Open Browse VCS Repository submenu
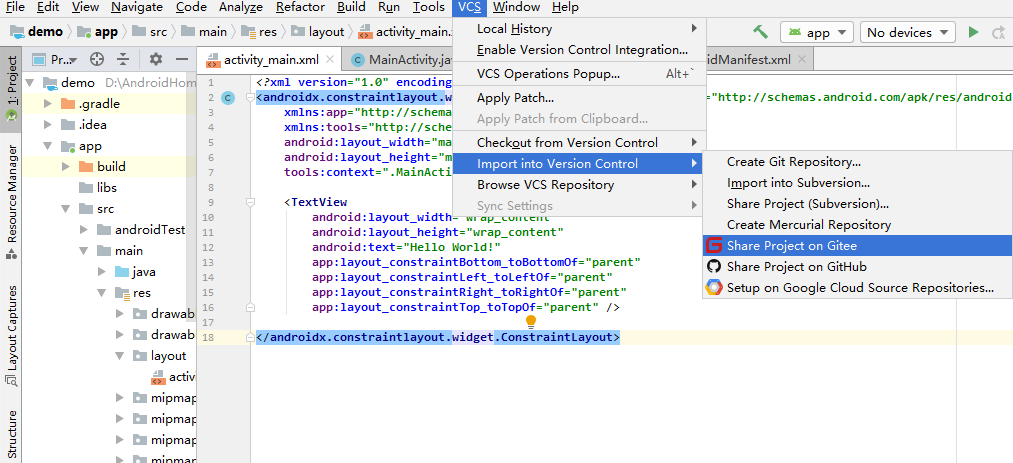This screenshot has width=1013, height=463. click(x=580, y=185)
